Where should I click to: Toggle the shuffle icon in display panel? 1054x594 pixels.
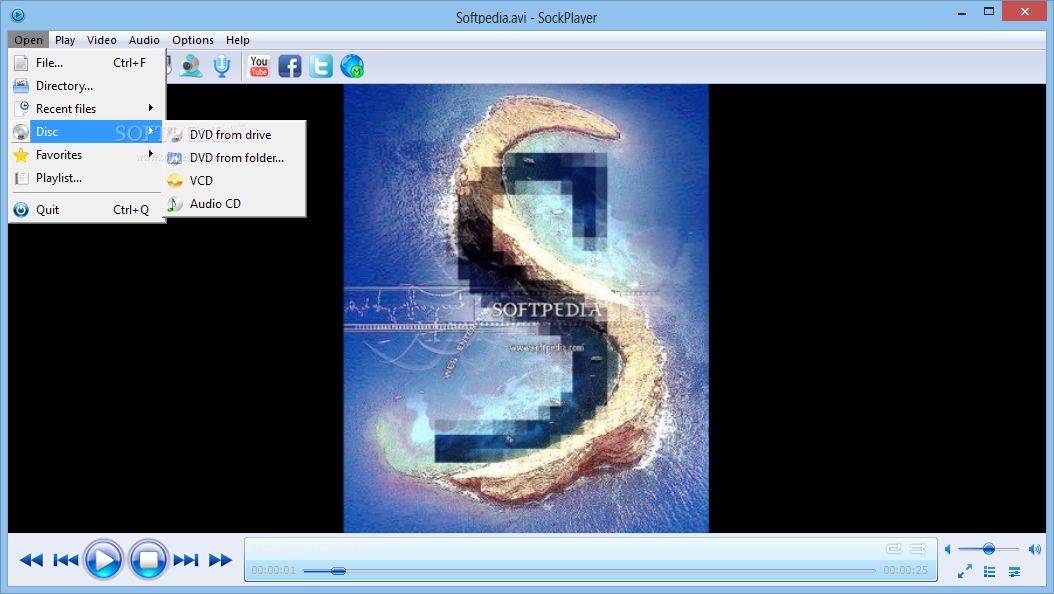click(x=918, y=549)
